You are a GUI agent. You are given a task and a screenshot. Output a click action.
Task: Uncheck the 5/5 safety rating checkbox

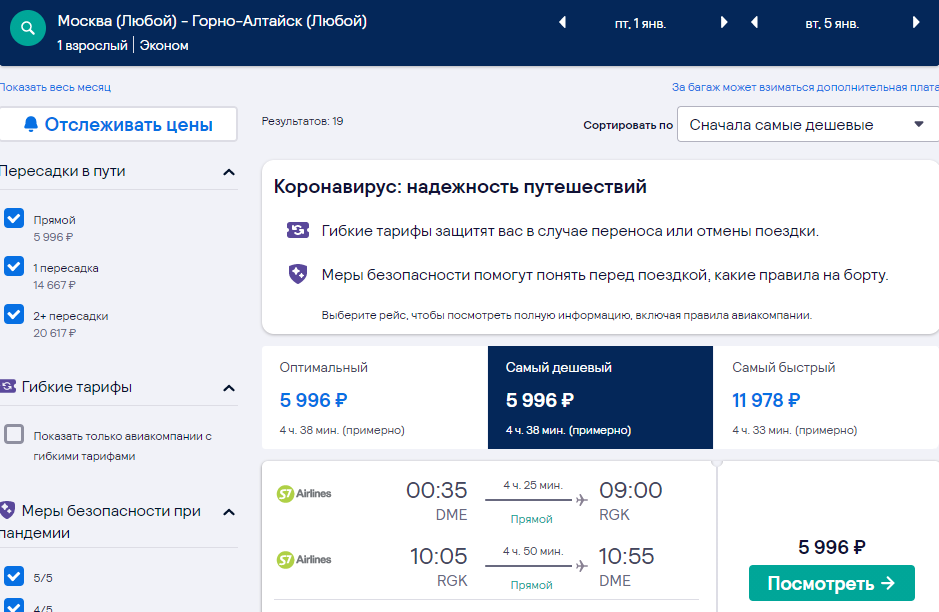pyautogui.click(x=14, y=576)
